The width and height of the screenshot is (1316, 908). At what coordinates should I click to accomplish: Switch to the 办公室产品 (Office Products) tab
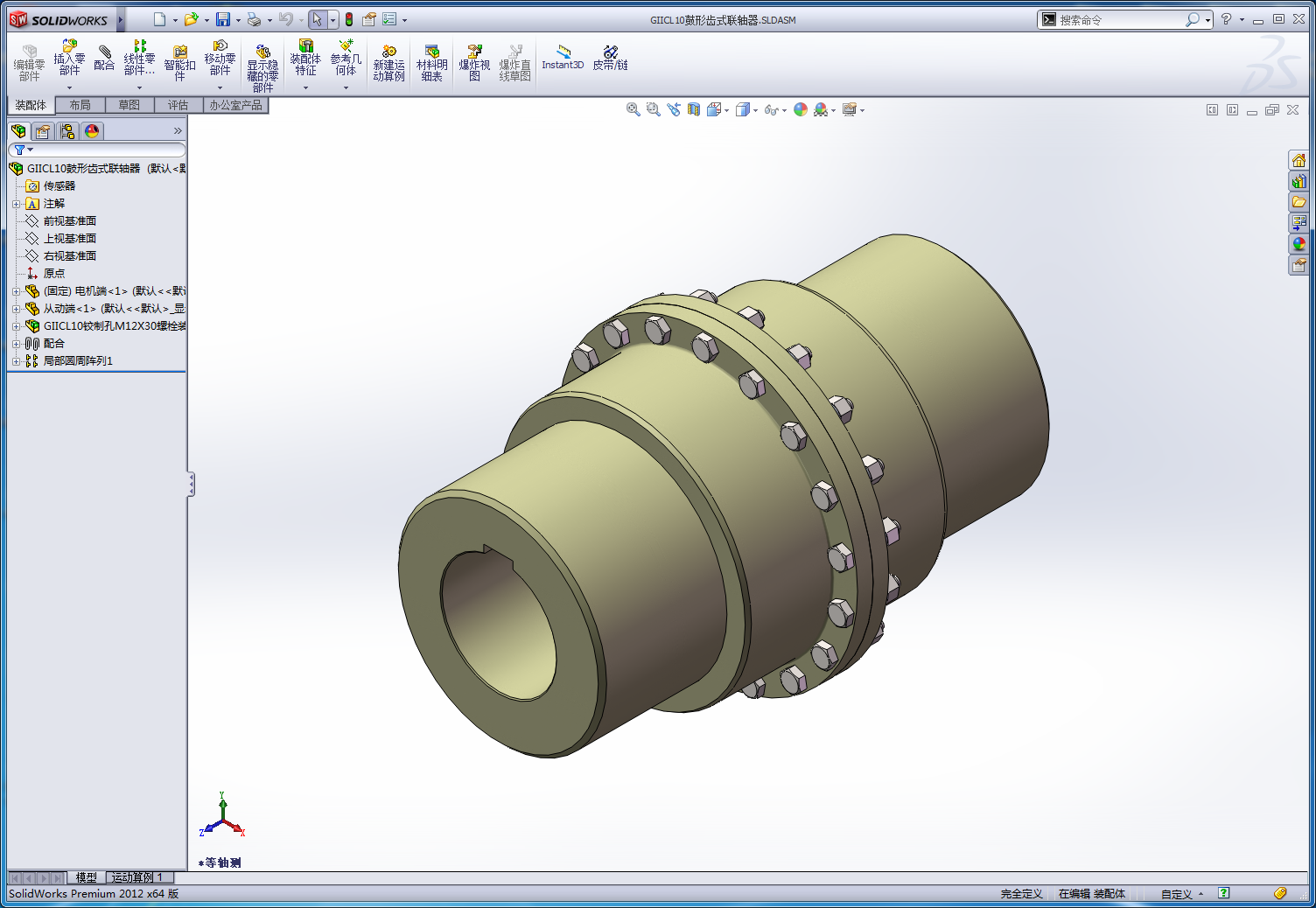pyautogui.click(x=235, y=105)
